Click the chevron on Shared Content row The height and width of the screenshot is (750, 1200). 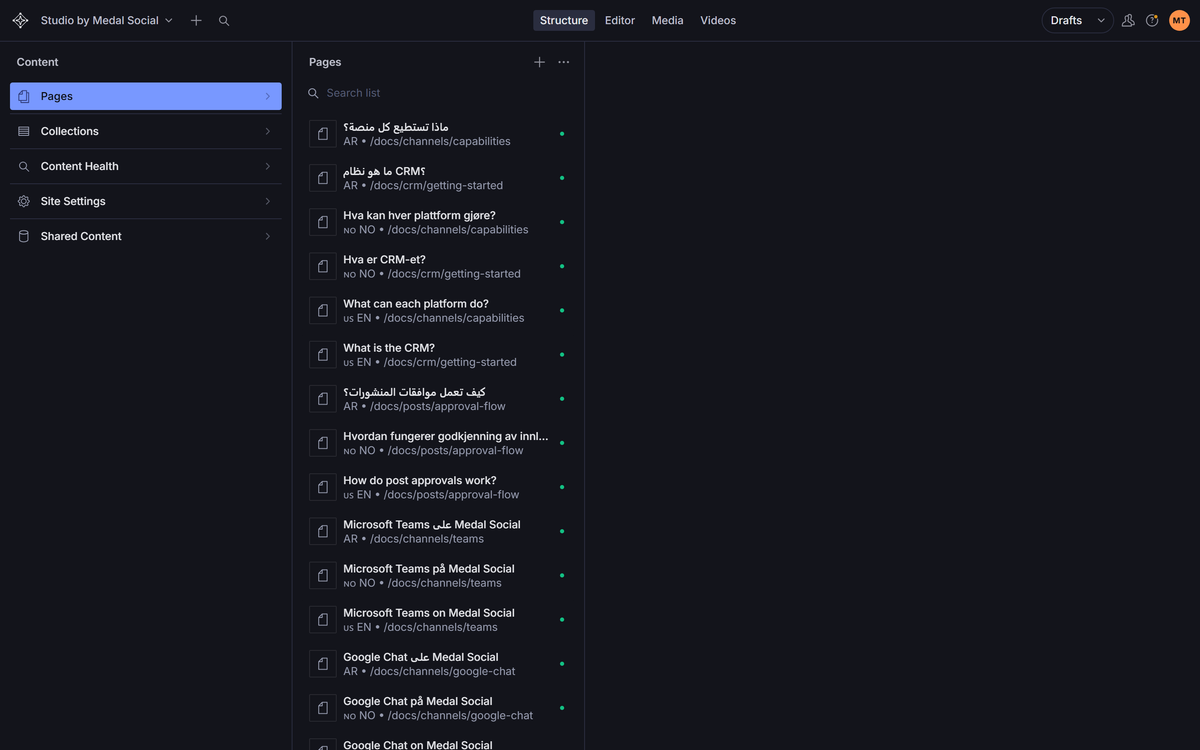click(x=267, y=236)
